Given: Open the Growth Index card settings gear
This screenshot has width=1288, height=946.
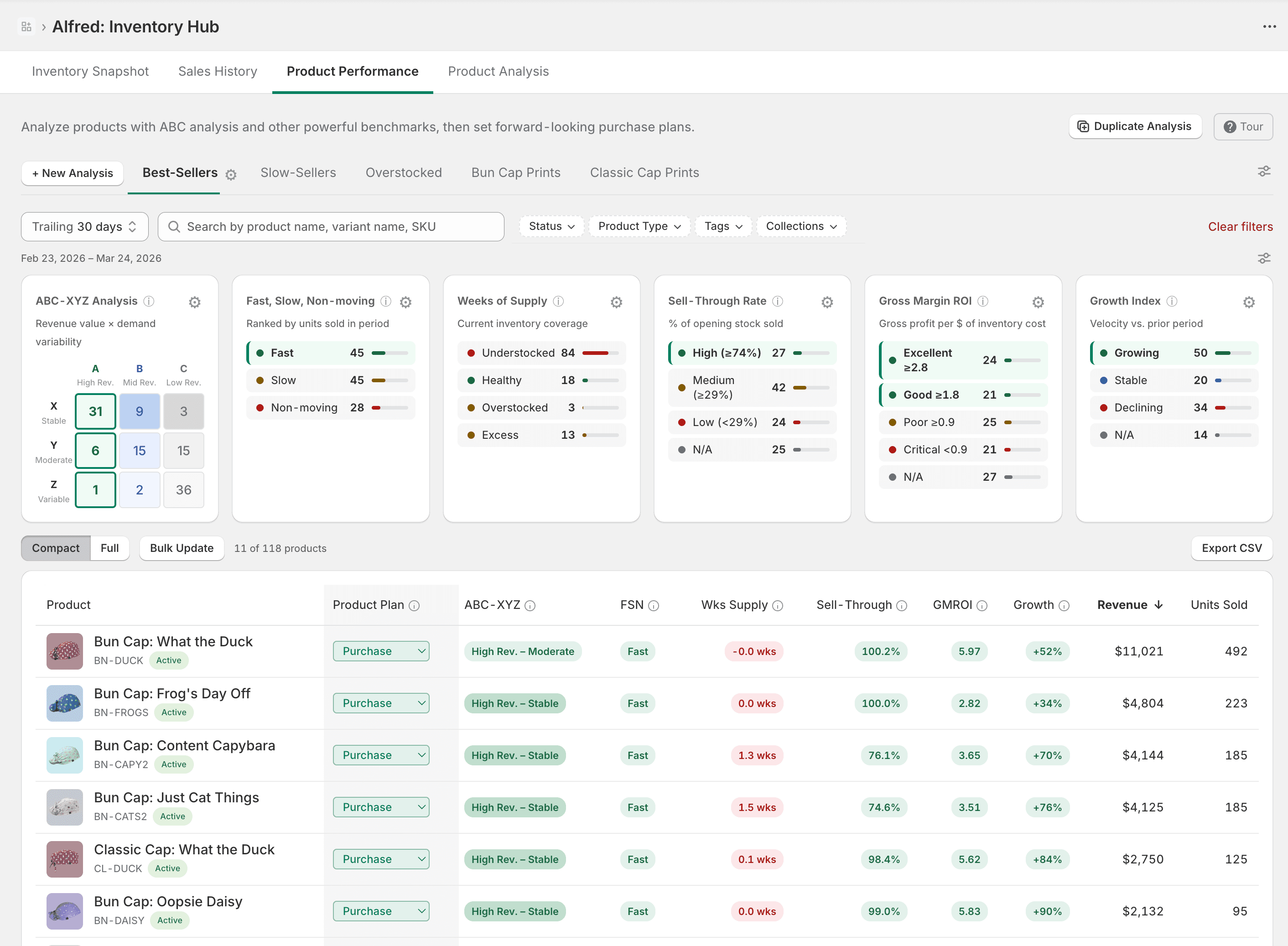Looking at the screenshot, I should (x=1250, y=302).
